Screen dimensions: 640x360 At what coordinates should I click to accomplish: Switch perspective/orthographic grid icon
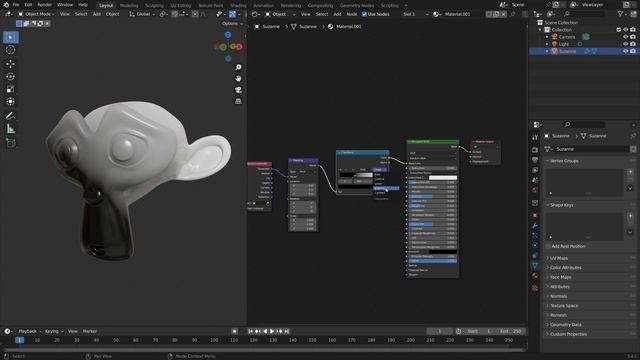[238, 101]
